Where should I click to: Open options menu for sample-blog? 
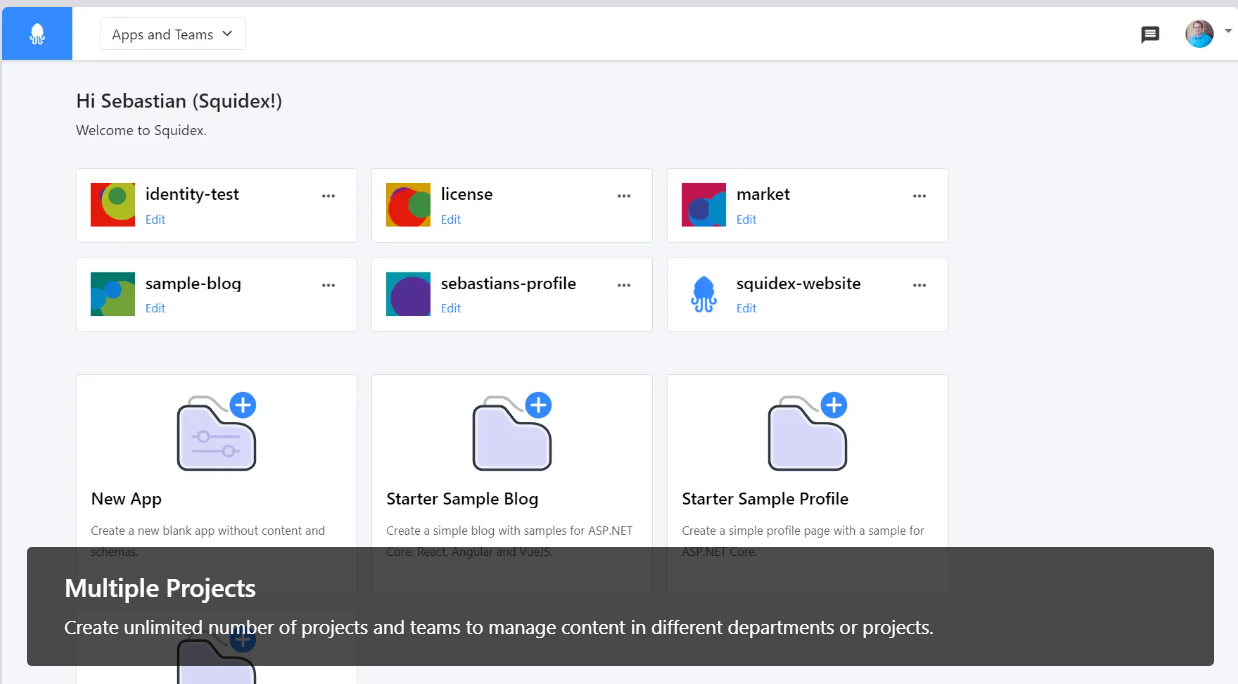tap(328, 285)
